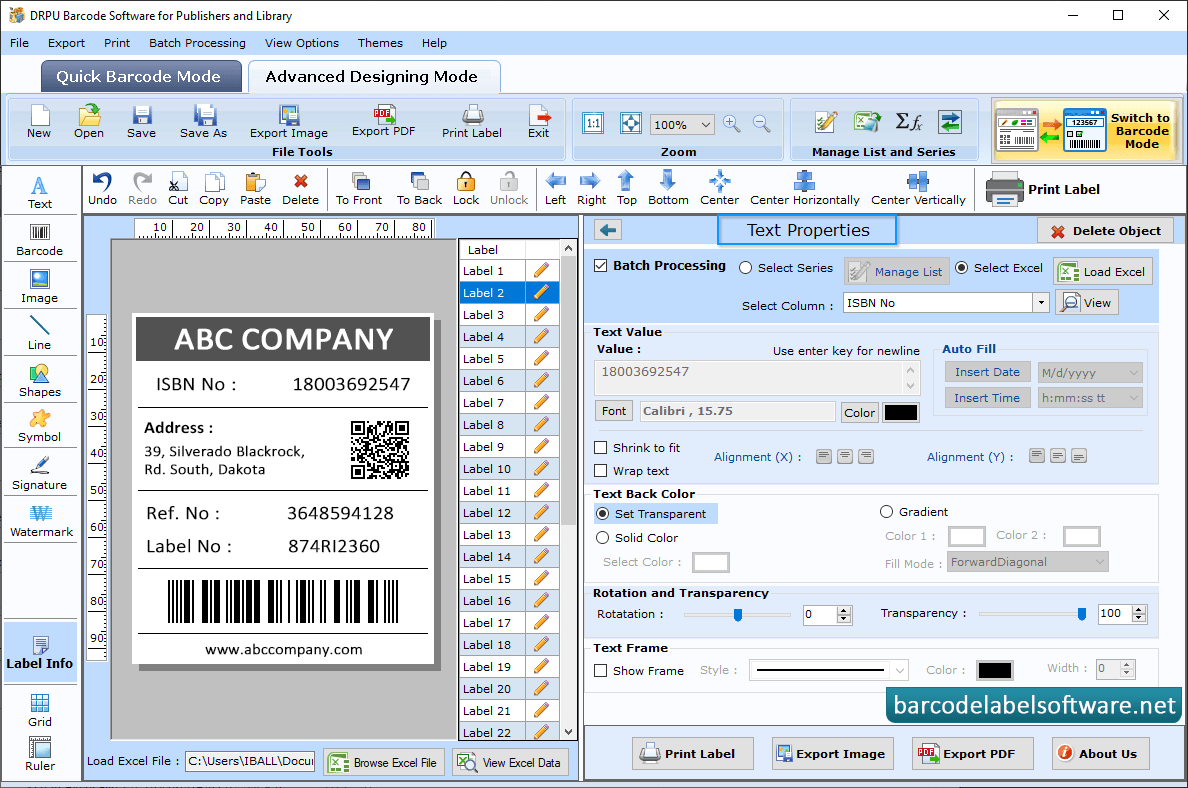Create a New label file
This screenshot has height=788, width=1188.
[x=39, y=122]
